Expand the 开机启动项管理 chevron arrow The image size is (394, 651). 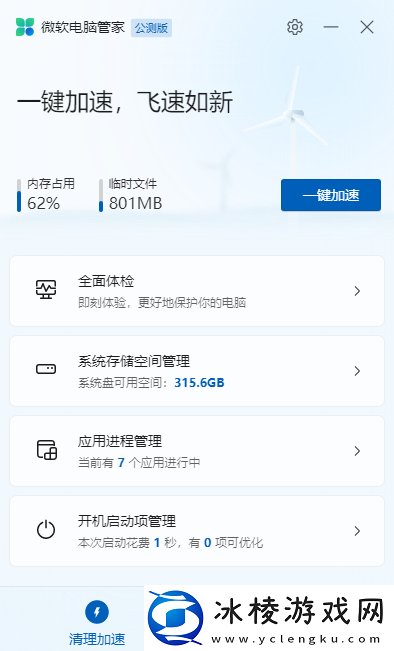(357, 531)
